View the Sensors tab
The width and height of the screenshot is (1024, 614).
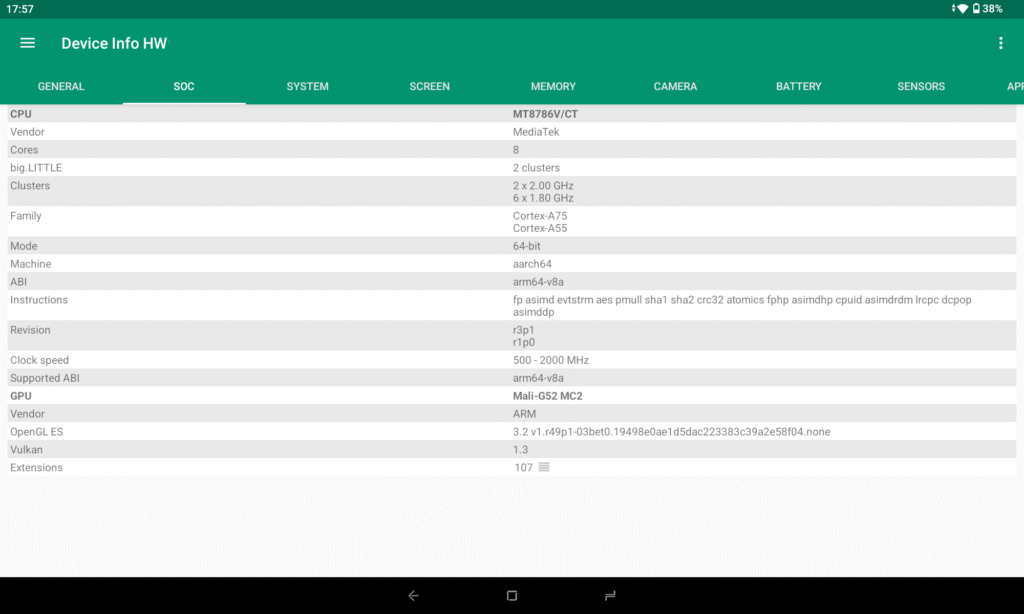[921, 87]
